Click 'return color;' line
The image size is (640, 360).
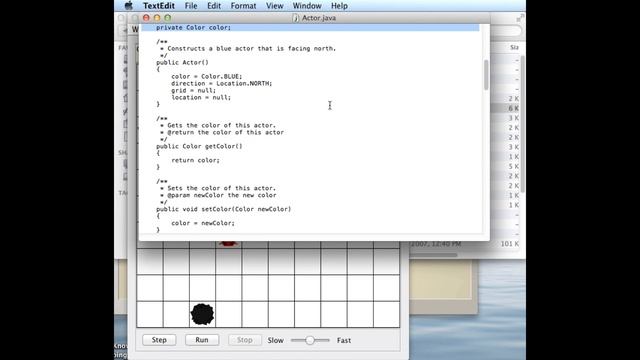click(196, 160)
